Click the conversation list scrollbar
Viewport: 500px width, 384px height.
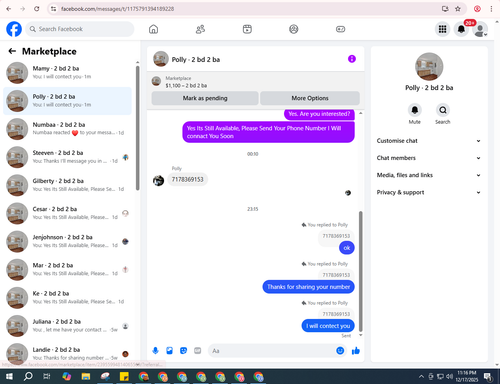click(137, 128)
